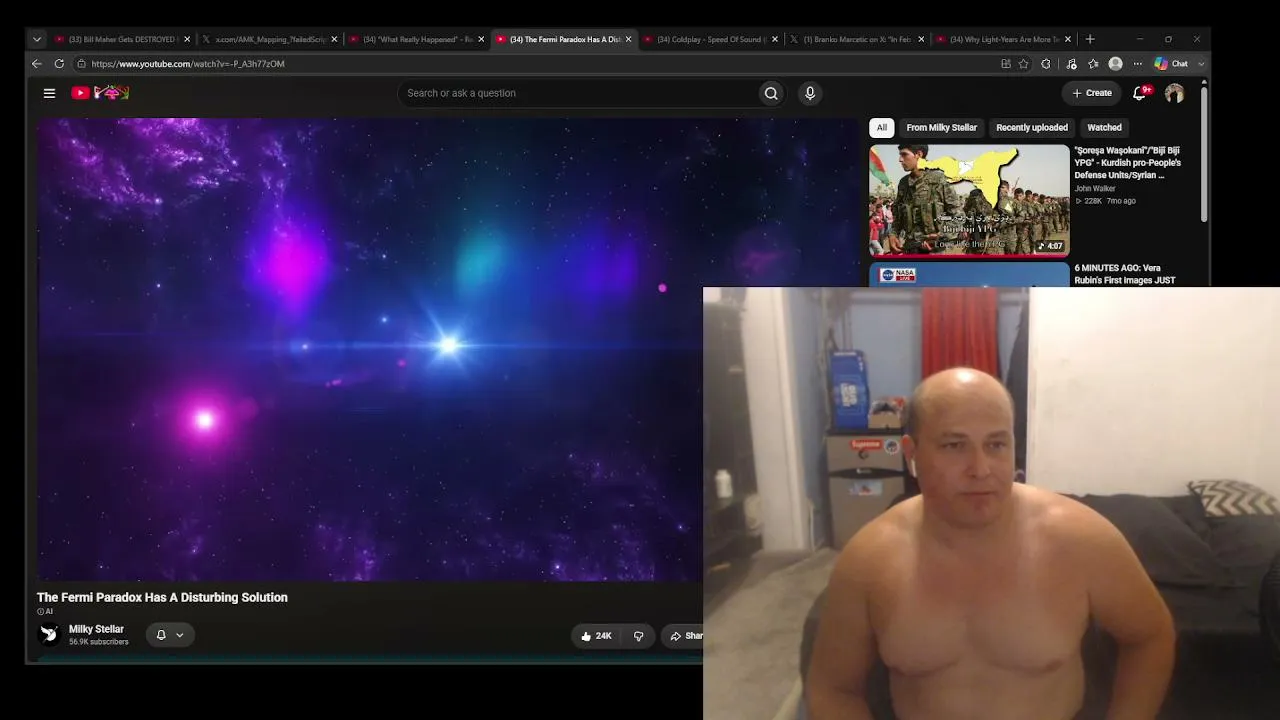Open the YouTube guide hamburger menu

(49, 93)
